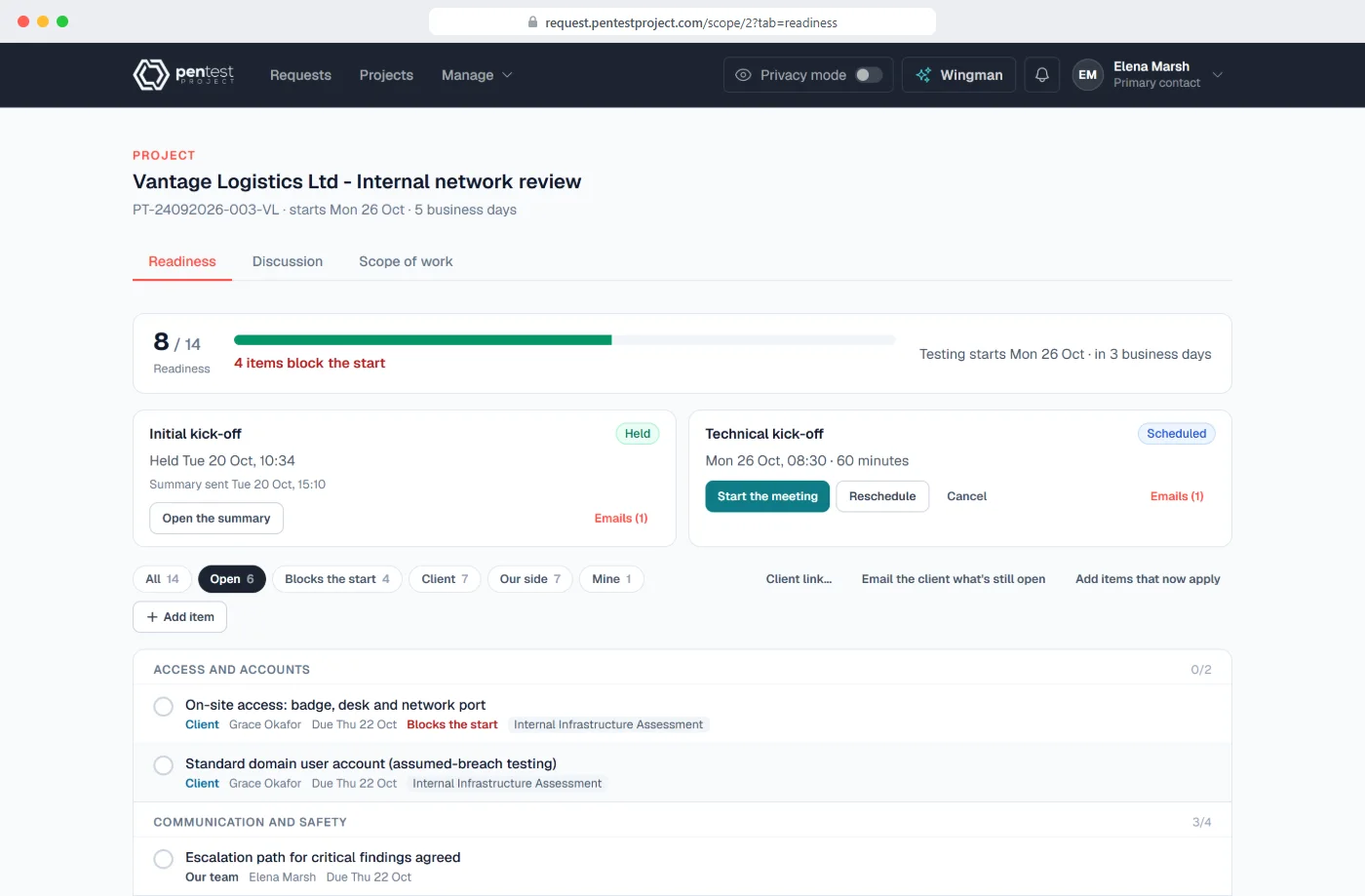Image resolution: width=1365 pixels, height=896 pixels.
Task: Open the Projects nav item
Action: pyautogui.click(x=386, y=75)
